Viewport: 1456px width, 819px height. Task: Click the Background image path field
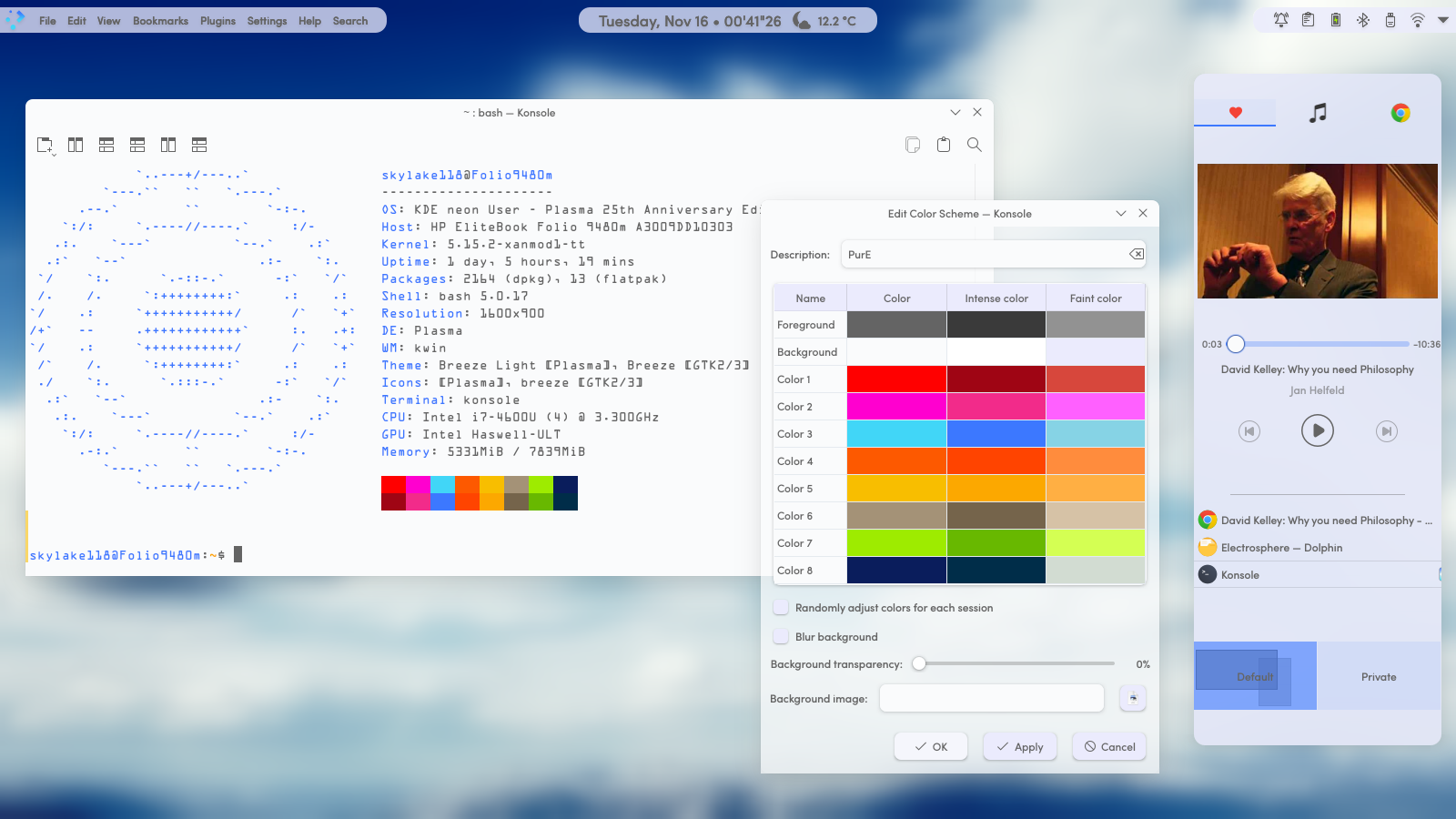pos(991,699)
